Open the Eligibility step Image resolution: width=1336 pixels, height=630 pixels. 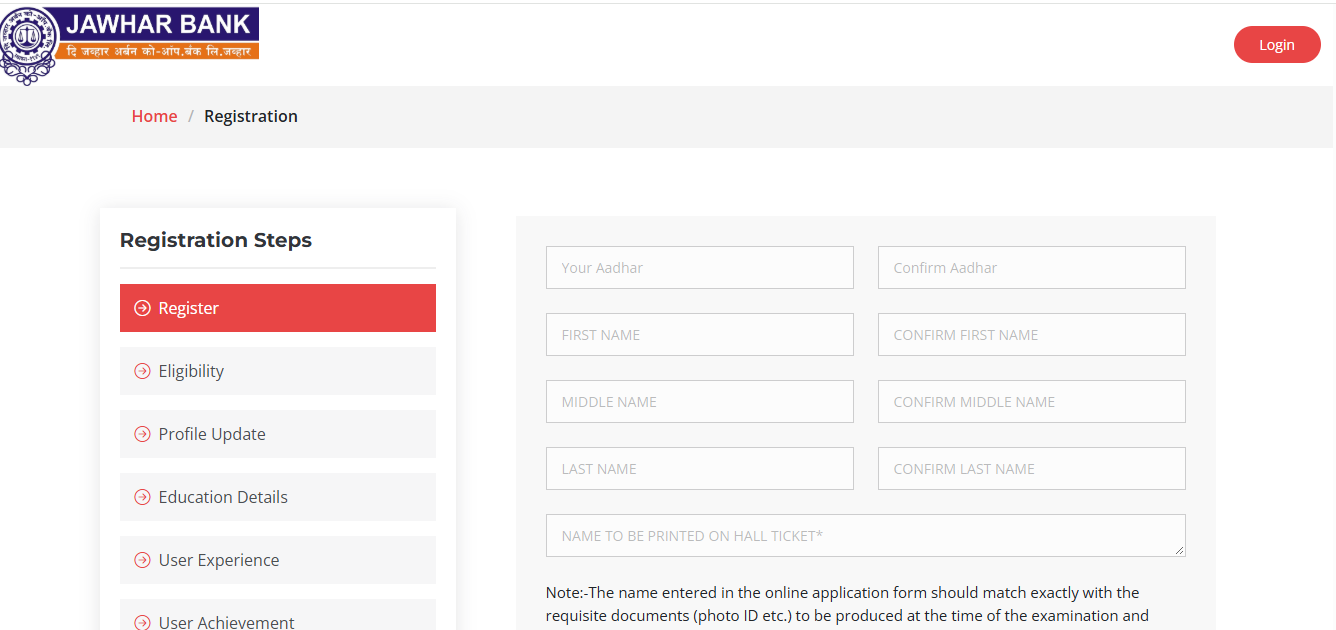tap(278, 371)
